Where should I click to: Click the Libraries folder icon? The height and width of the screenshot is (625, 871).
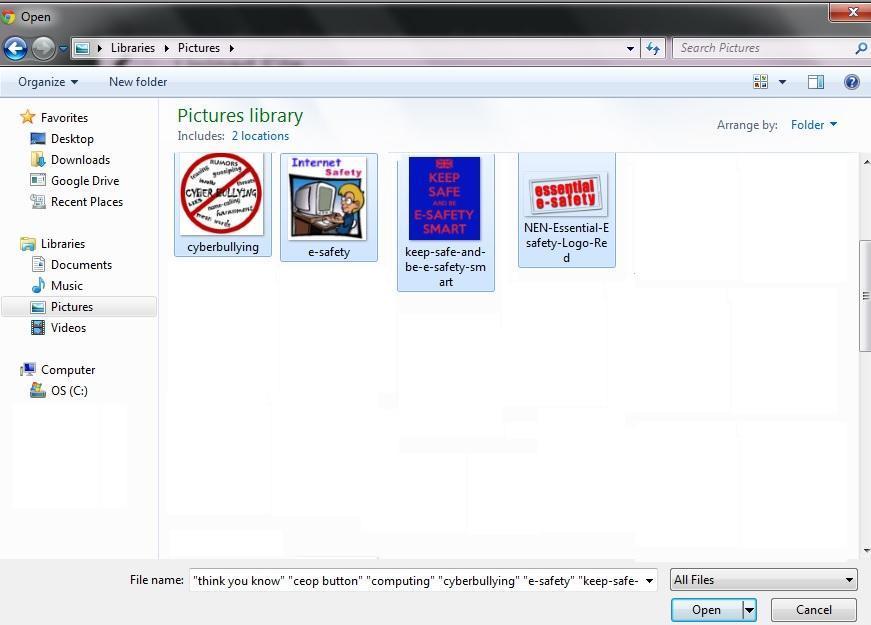click(x=28, y=243)
